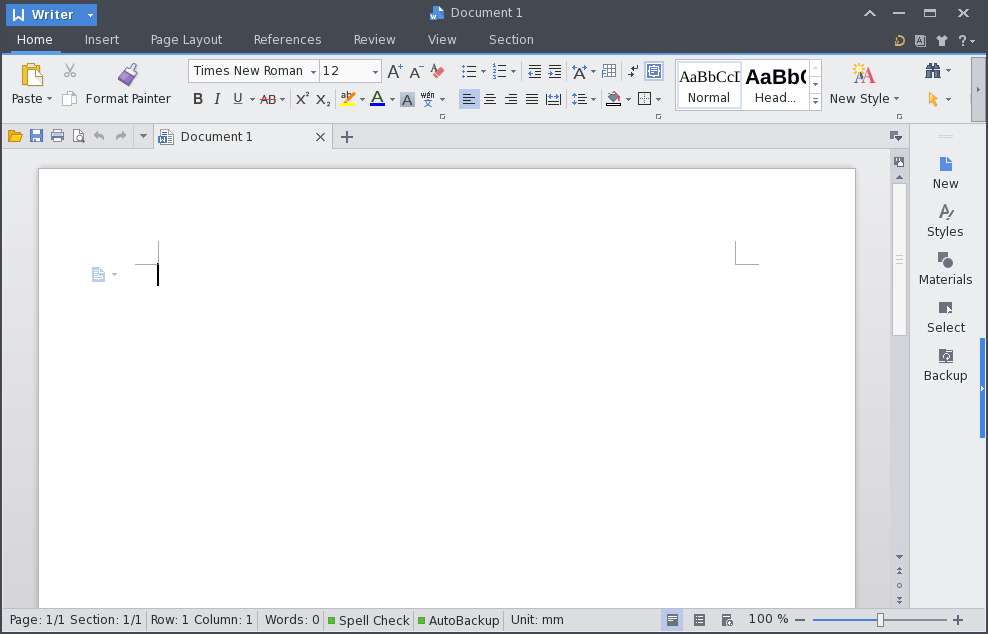The width and height of the screenshot is (988, 634).
Task: Open Print Preview from quick toolbar
Action: click(x=79, y=136)
